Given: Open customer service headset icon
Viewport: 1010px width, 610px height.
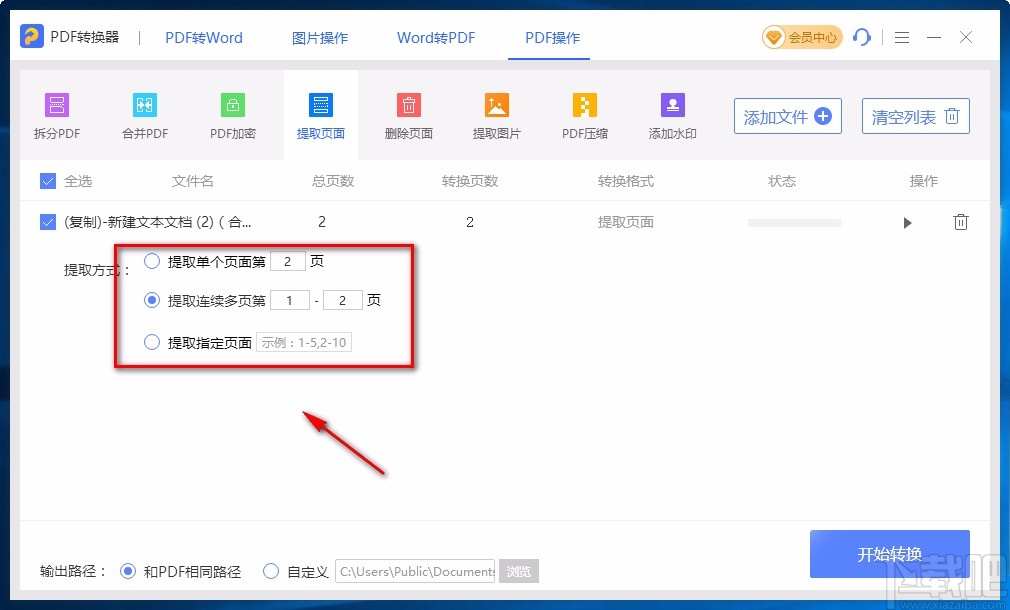Looking at the screenshot, I should click(861, 37).
